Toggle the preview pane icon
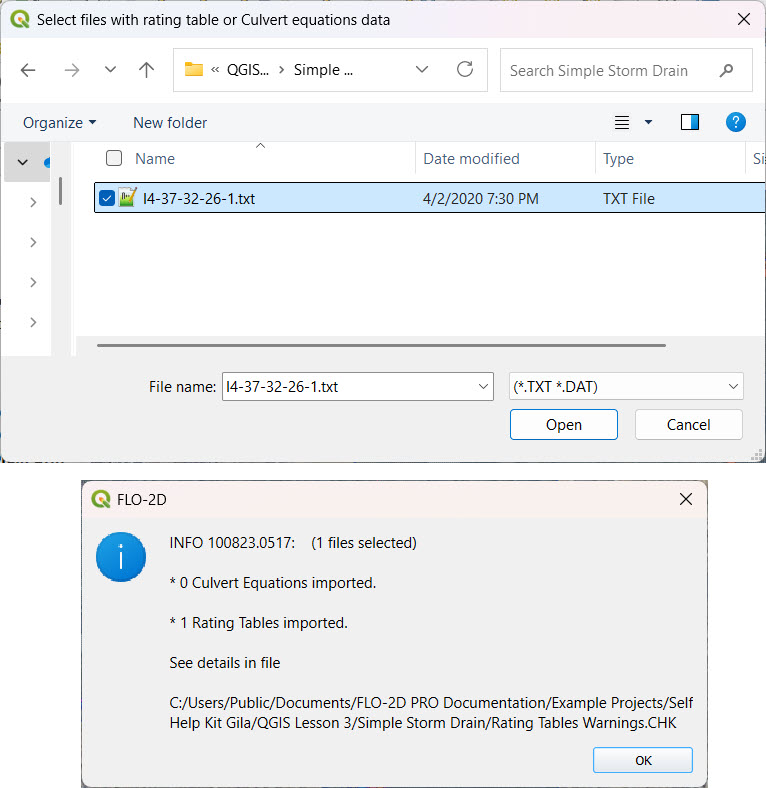 (x=689, y=122)
